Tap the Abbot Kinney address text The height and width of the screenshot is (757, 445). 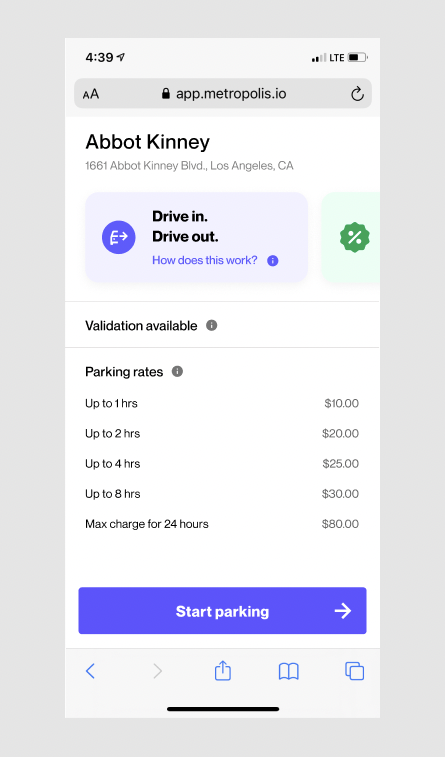[x=189, y=166]
